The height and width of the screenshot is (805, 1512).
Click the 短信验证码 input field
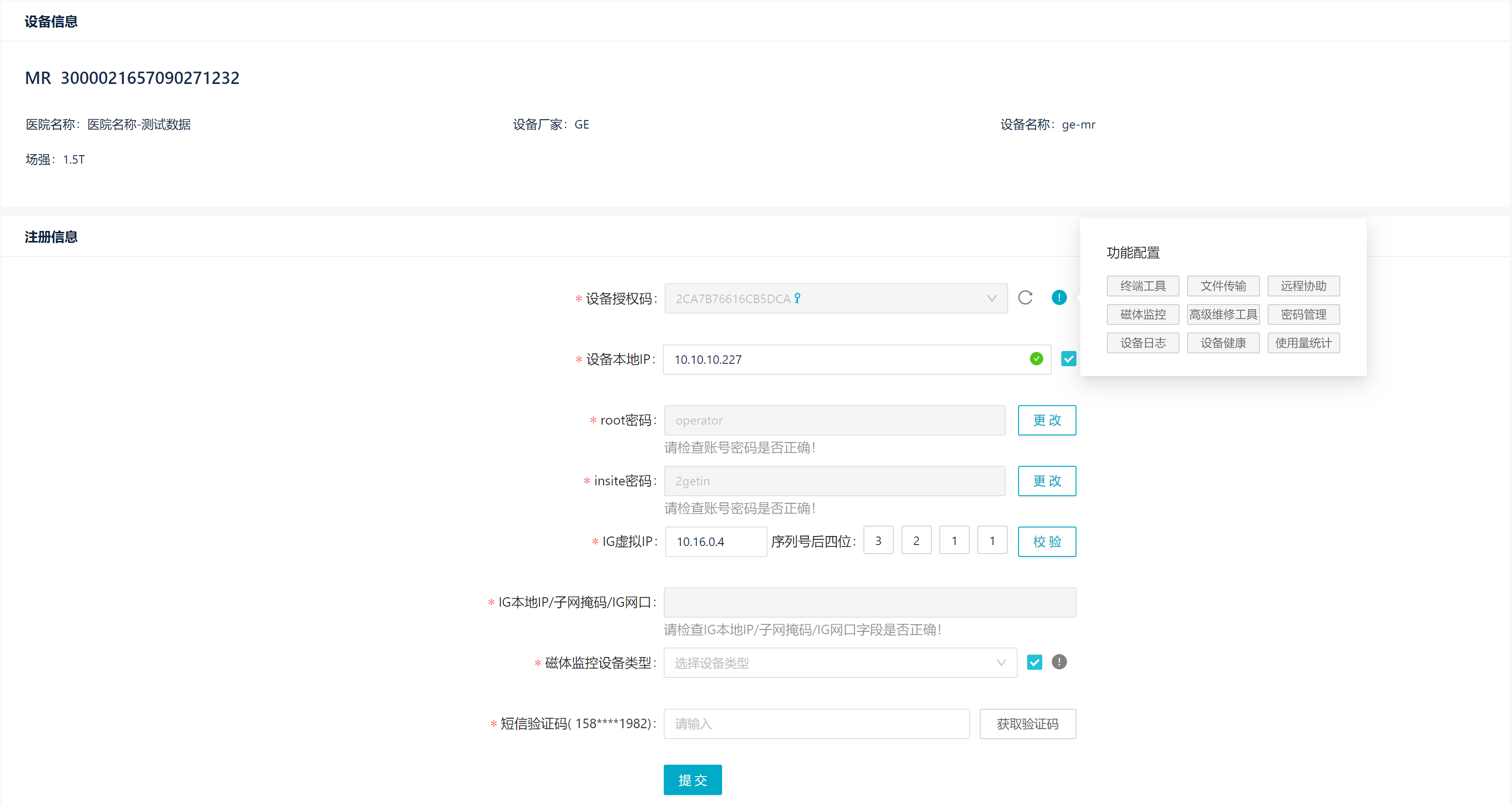pyautogui.click(x=816, y=723)
